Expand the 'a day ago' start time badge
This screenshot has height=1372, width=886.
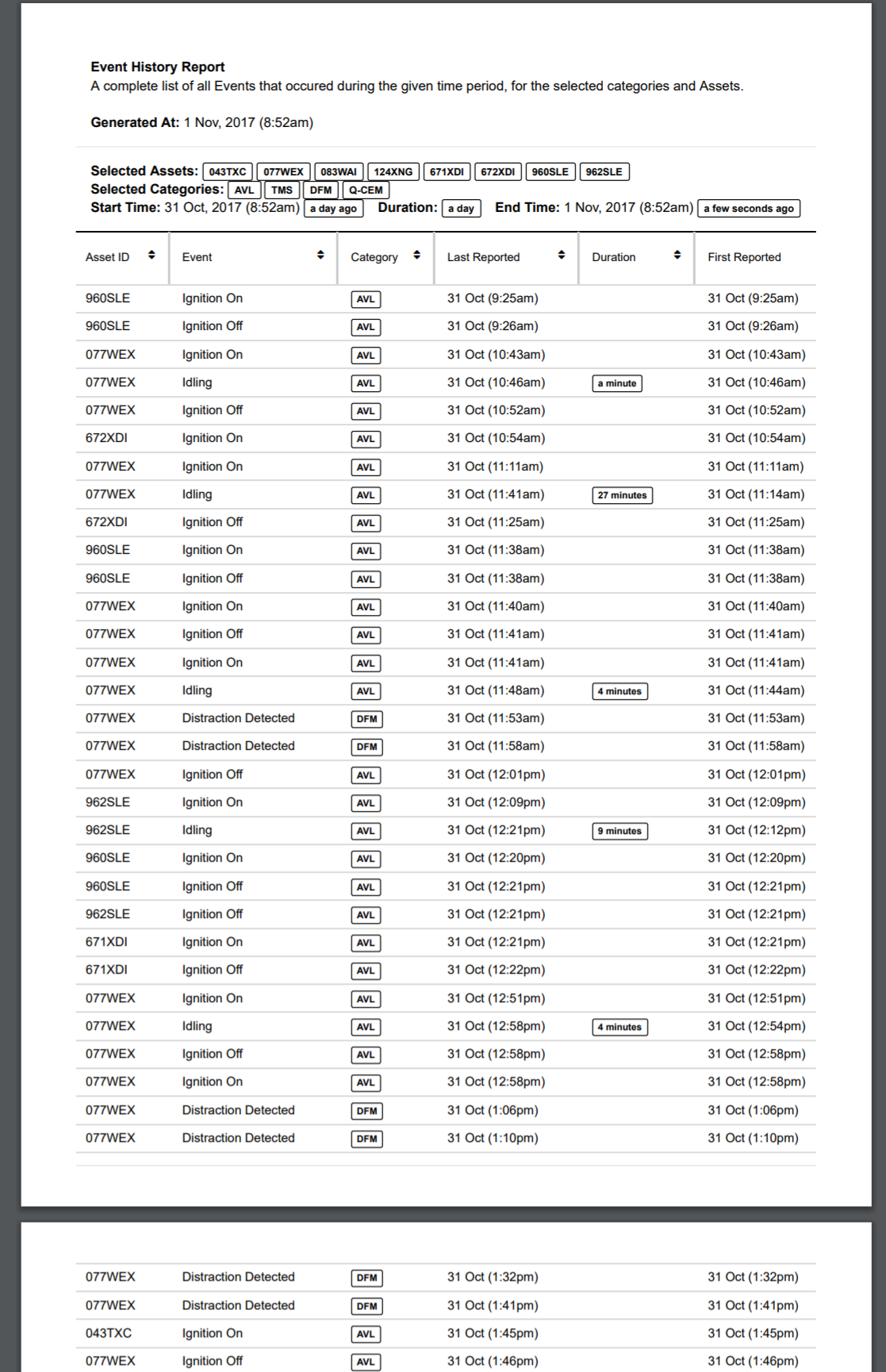point(334,209)
